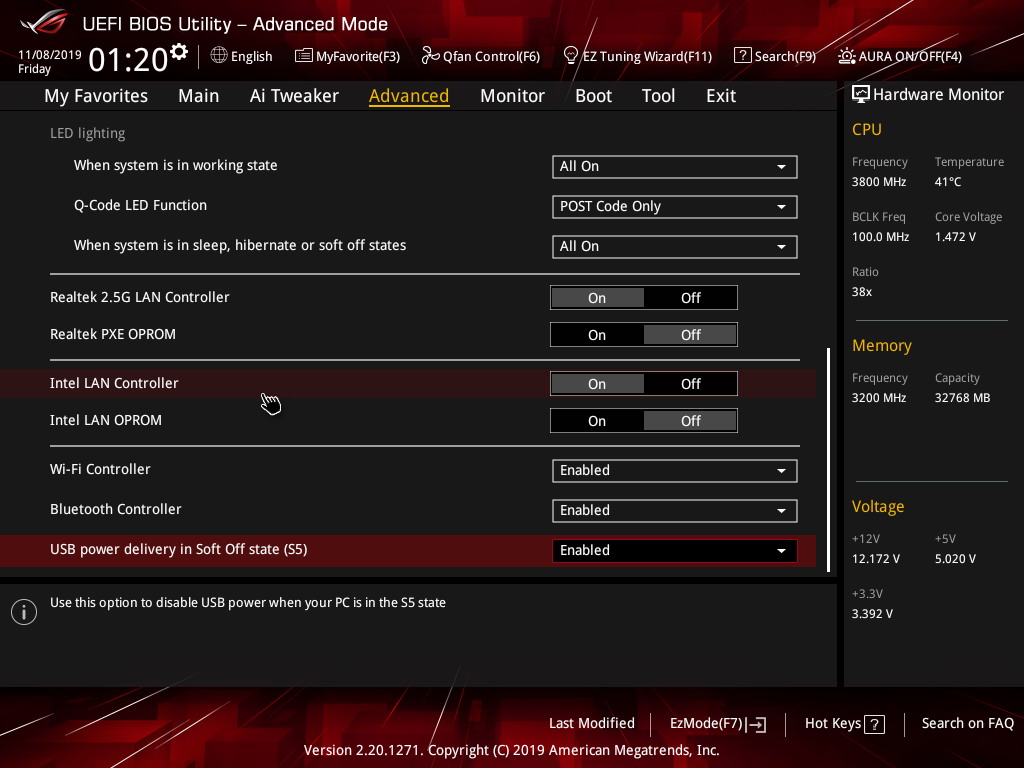Click the EzMode exit arrow icon

756,724
